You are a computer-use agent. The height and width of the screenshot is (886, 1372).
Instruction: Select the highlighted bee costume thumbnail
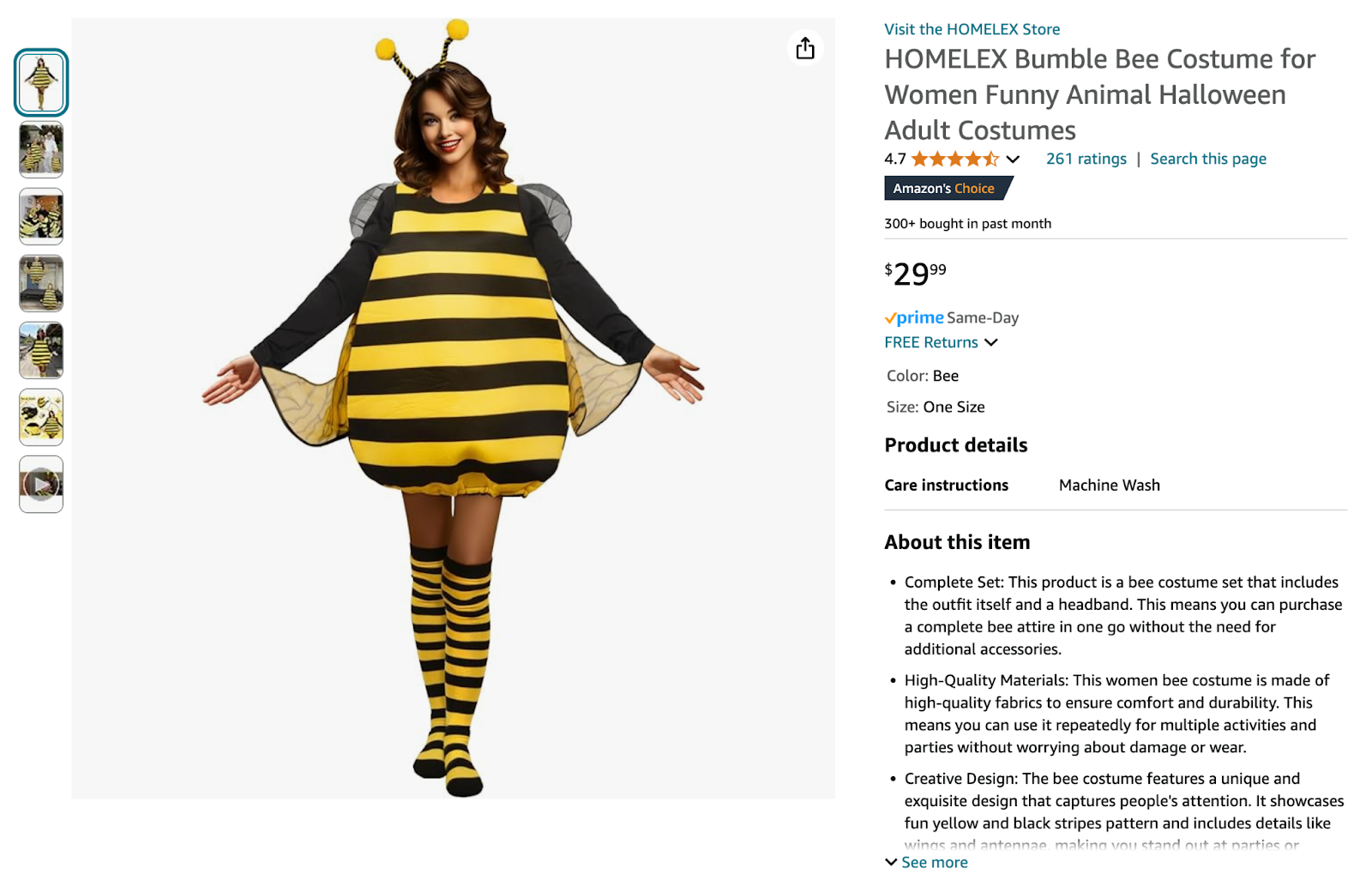pyautogui.click(x=40, y=81)
